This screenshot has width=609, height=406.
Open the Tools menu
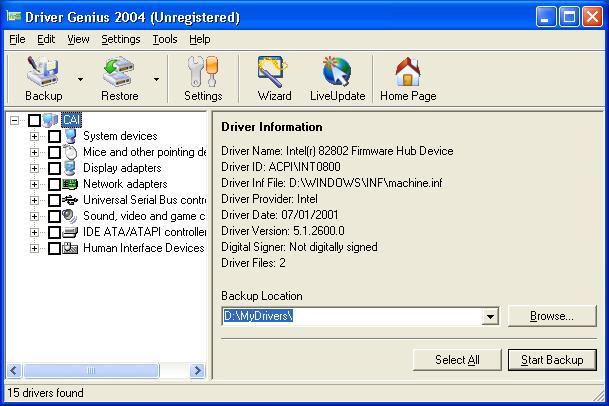[165, 39]
